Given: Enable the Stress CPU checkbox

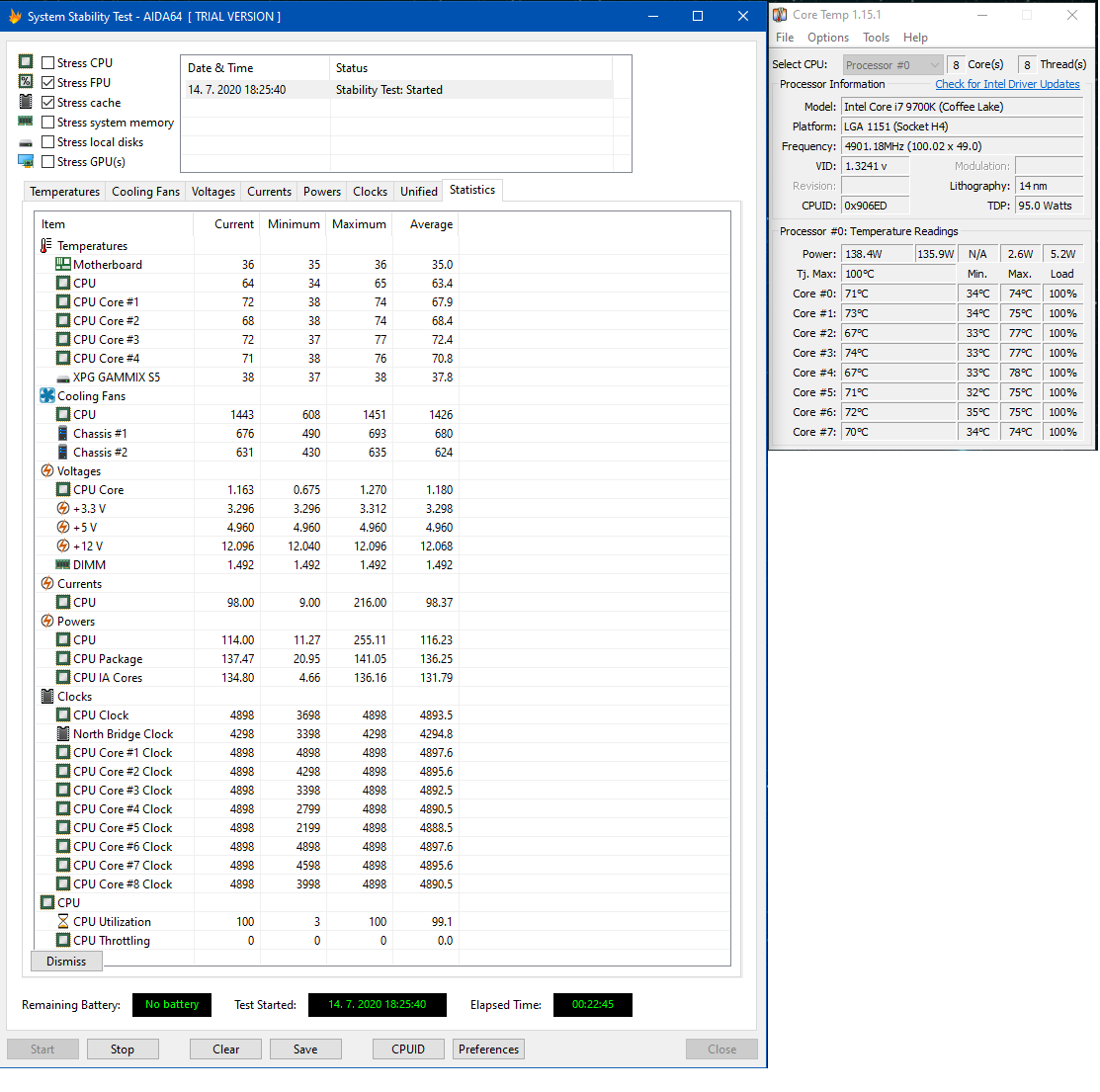Looking at the screenshot, I should pos(48,63).
